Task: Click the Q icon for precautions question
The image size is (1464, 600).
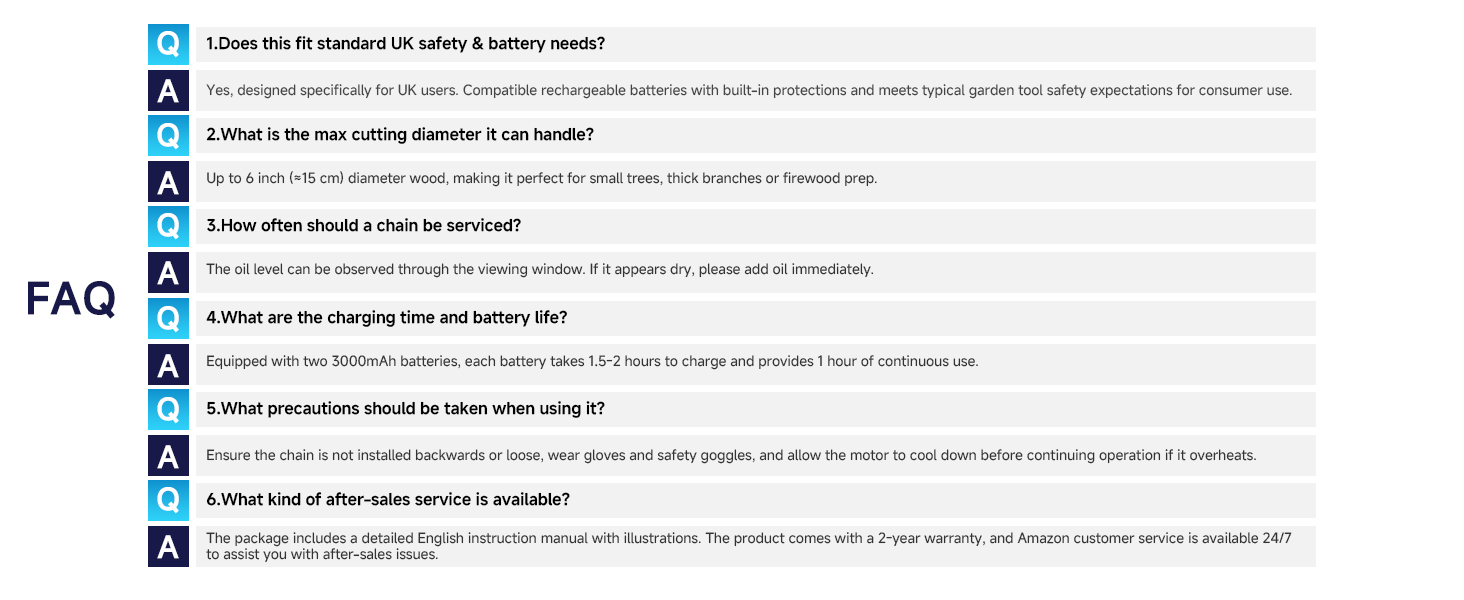Action: [168, 409]
